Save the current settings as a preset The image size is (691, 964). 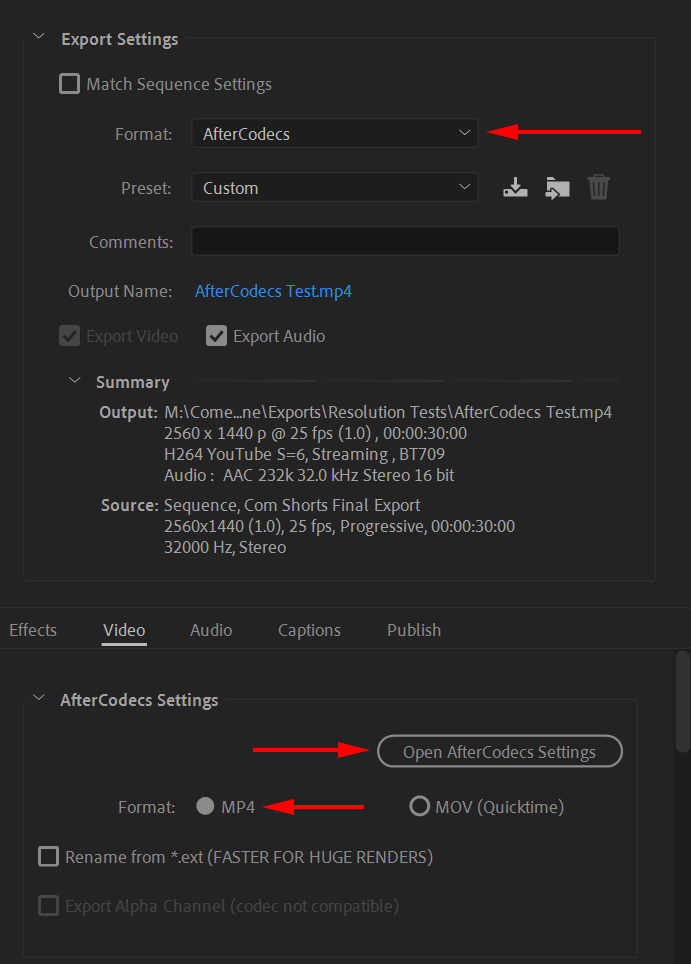coord(515,187)
